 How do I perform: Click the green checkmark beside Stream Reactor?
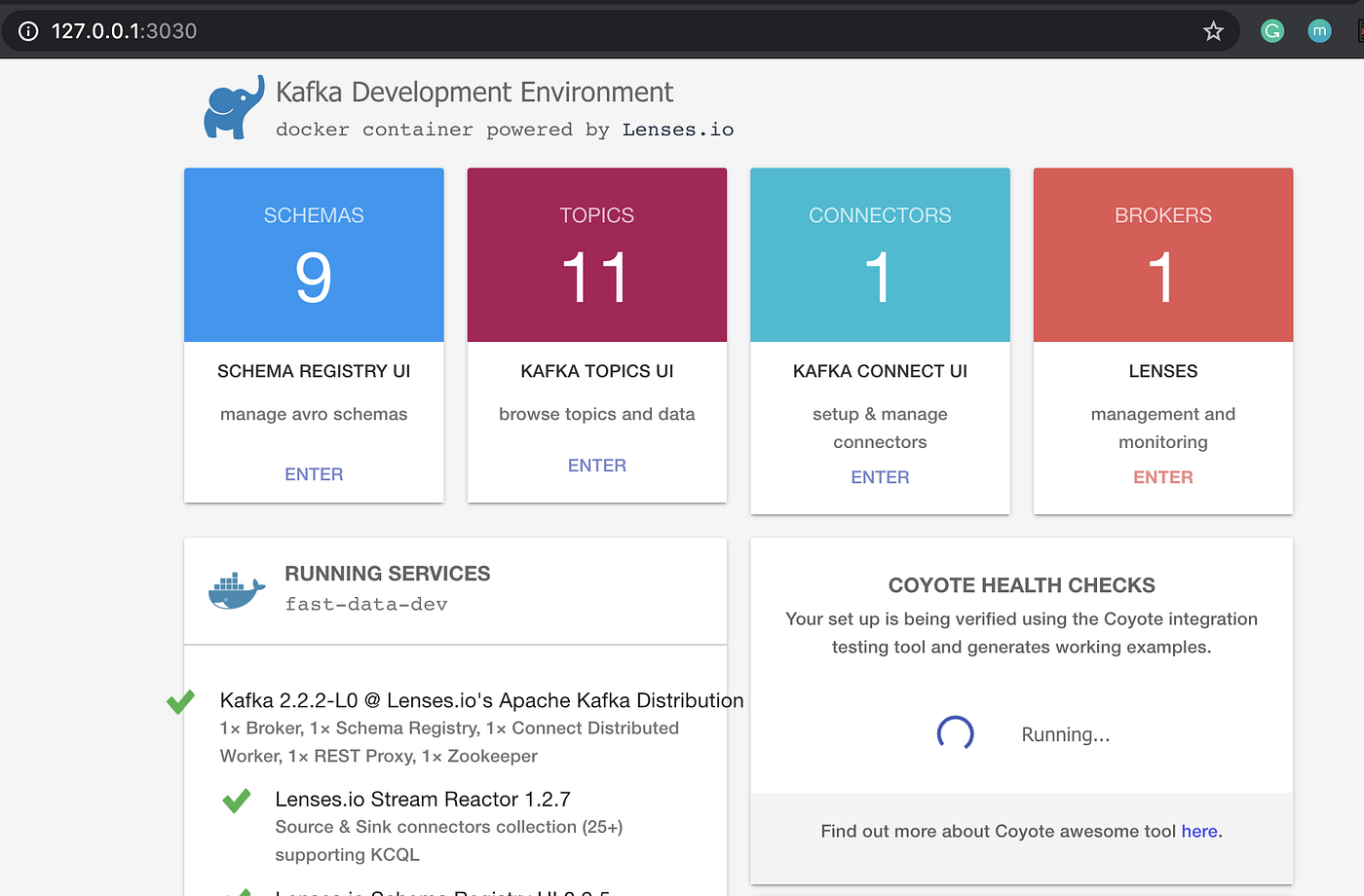coord(236,801)
